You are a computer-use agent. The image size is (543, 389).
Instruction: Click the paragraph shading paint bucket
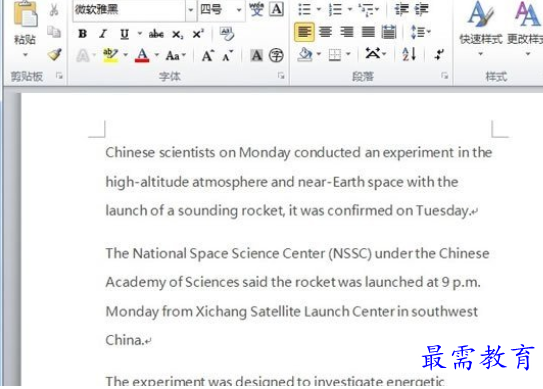click(305, 54)
